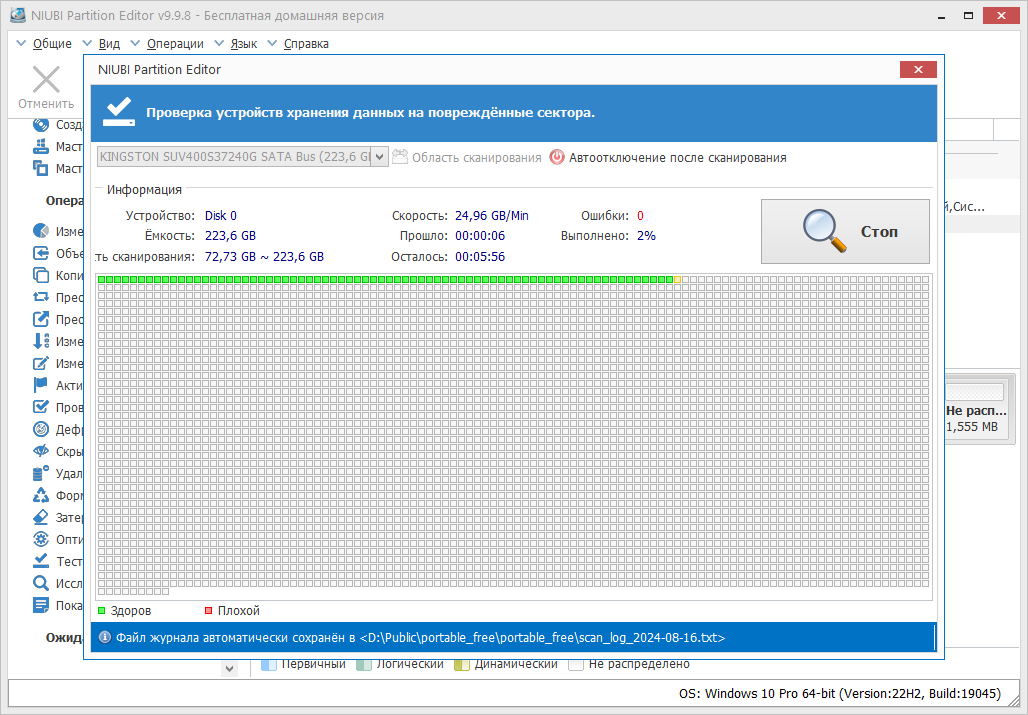Viewport: 1028px width, 715px height.
Task: Click the yellow currently scanning block
Action: tap(677, 280)
